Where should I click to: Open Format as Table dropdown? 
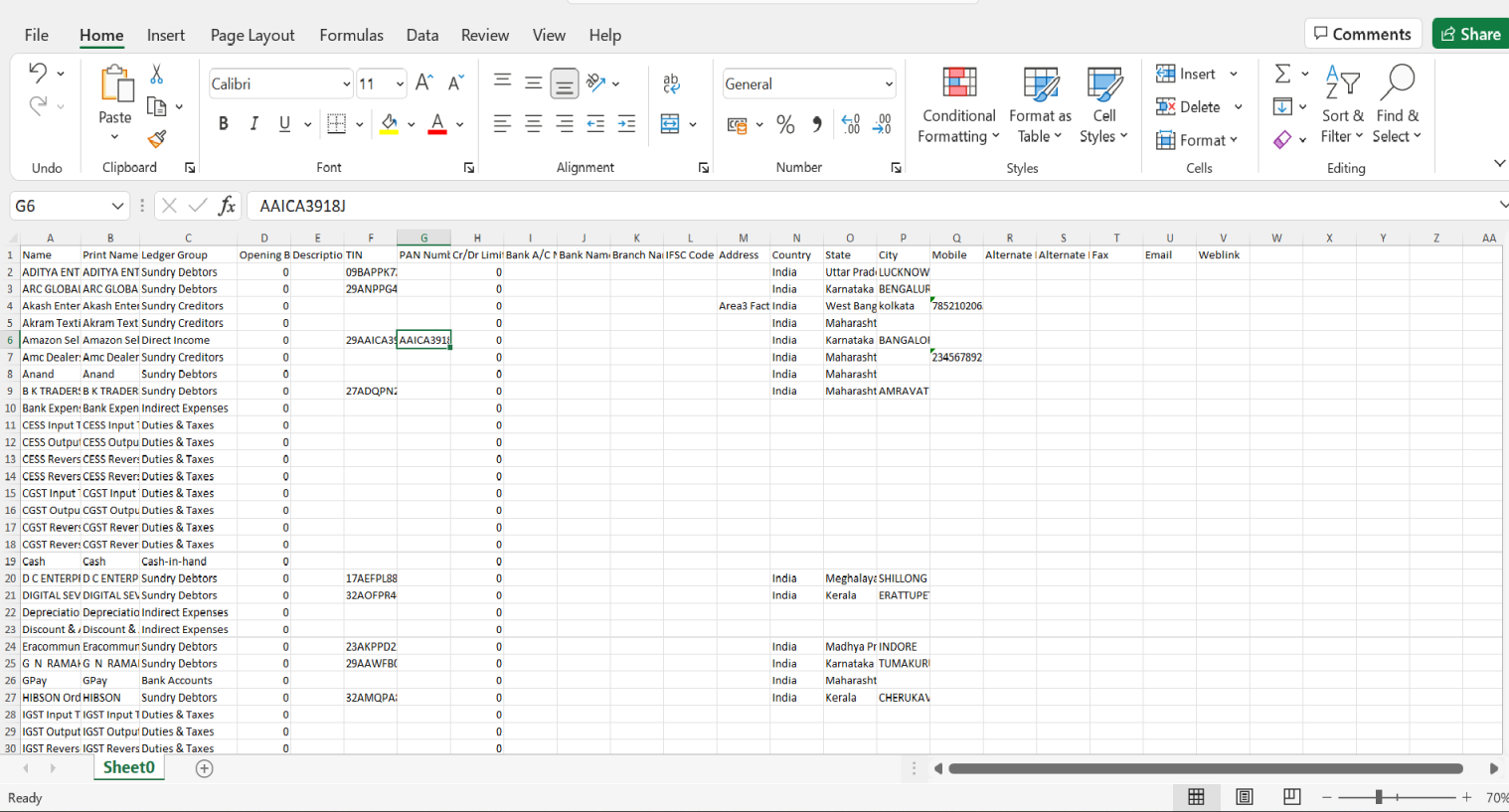pyautogui.click(x=1040, y=105)
